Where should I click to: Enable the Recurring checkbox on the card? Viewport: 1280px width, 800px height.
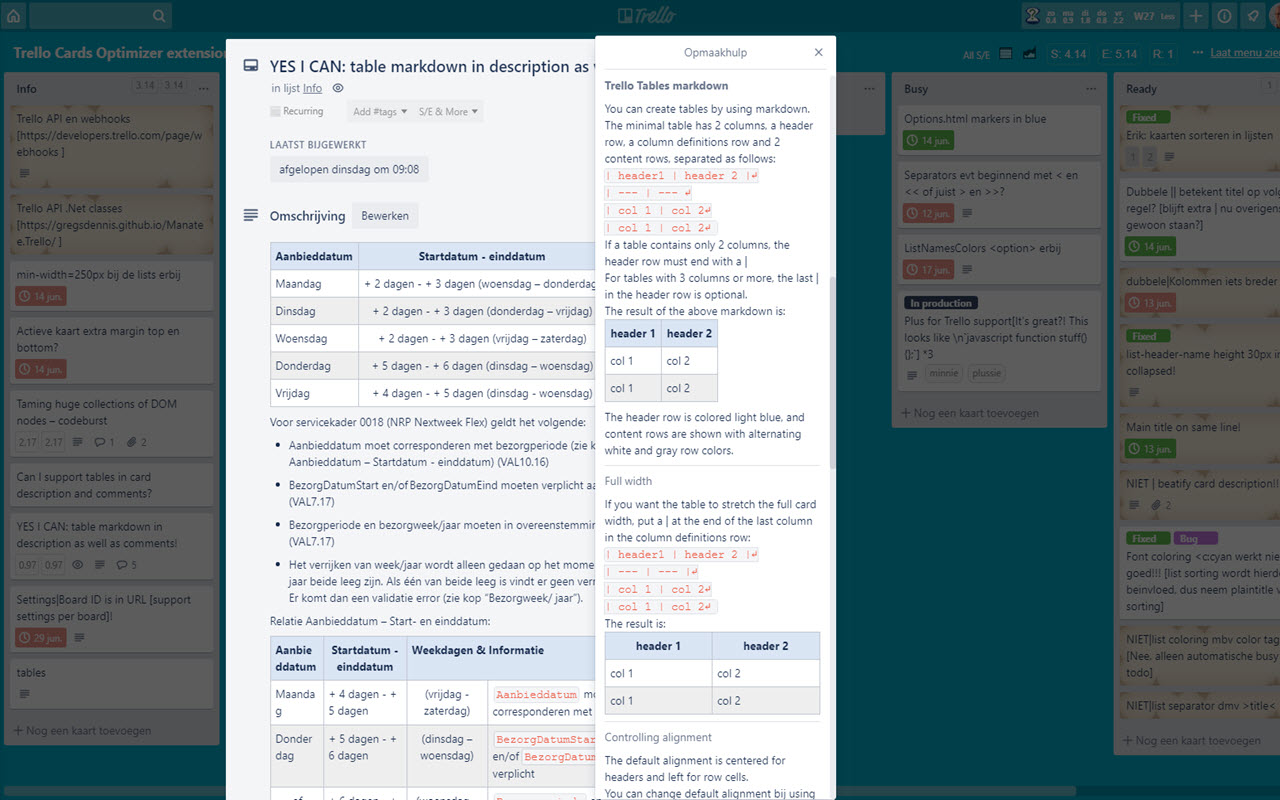pos(275,111)
